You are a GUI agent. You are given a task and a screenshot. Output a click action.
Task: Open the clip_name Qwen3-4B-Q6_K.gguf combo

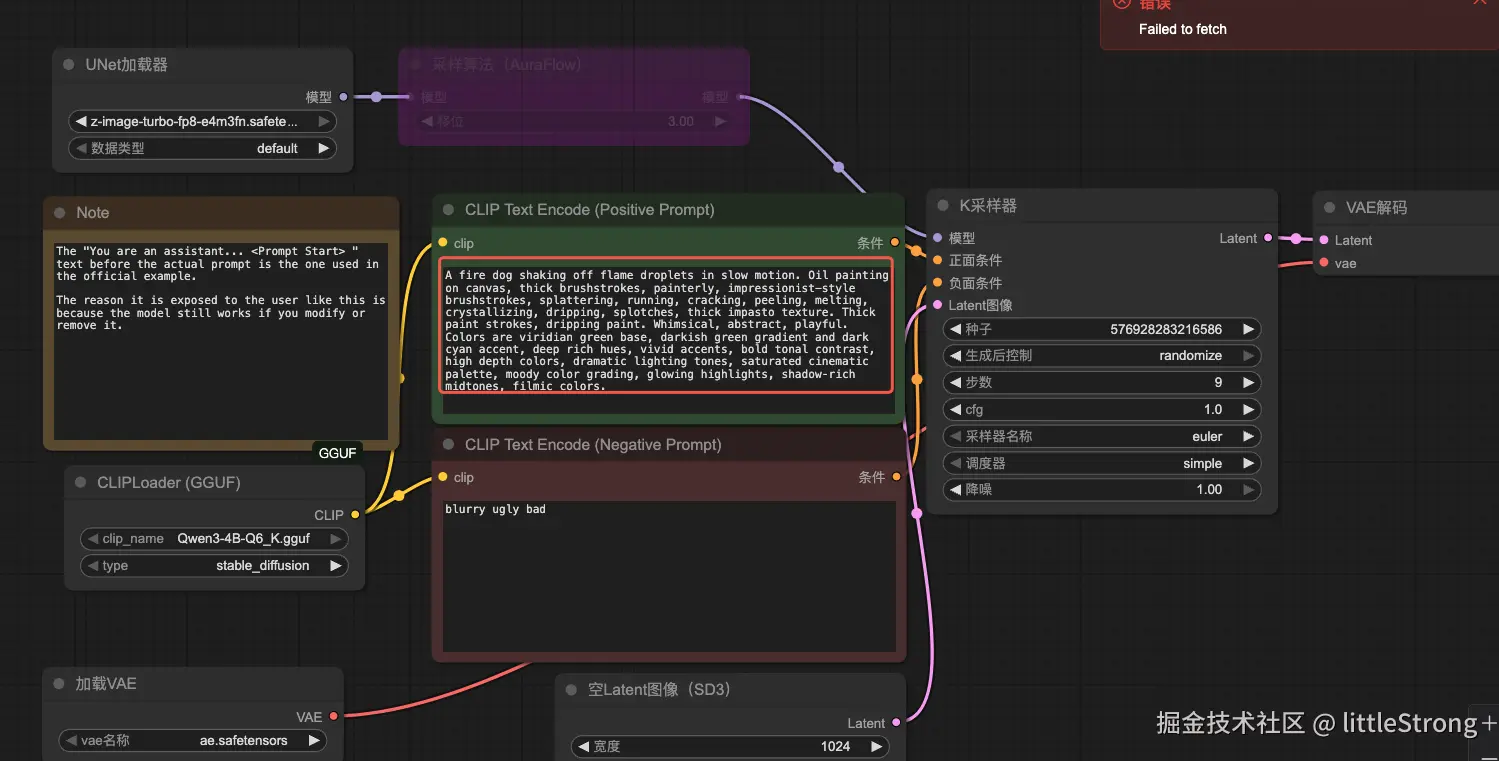214,538
